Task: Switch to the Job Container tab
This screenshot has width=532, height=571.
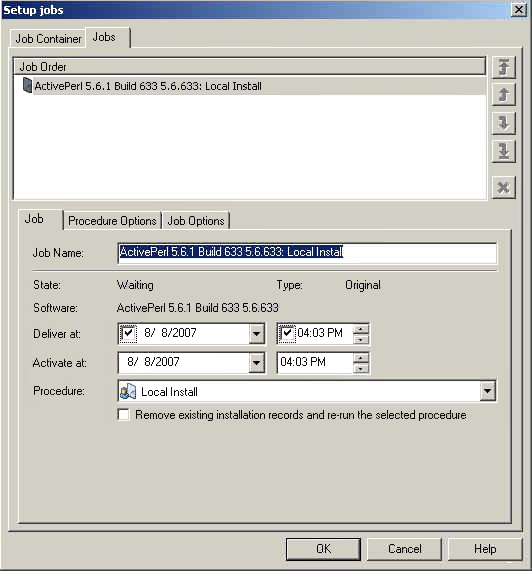Action: click(x=48, y=39)
